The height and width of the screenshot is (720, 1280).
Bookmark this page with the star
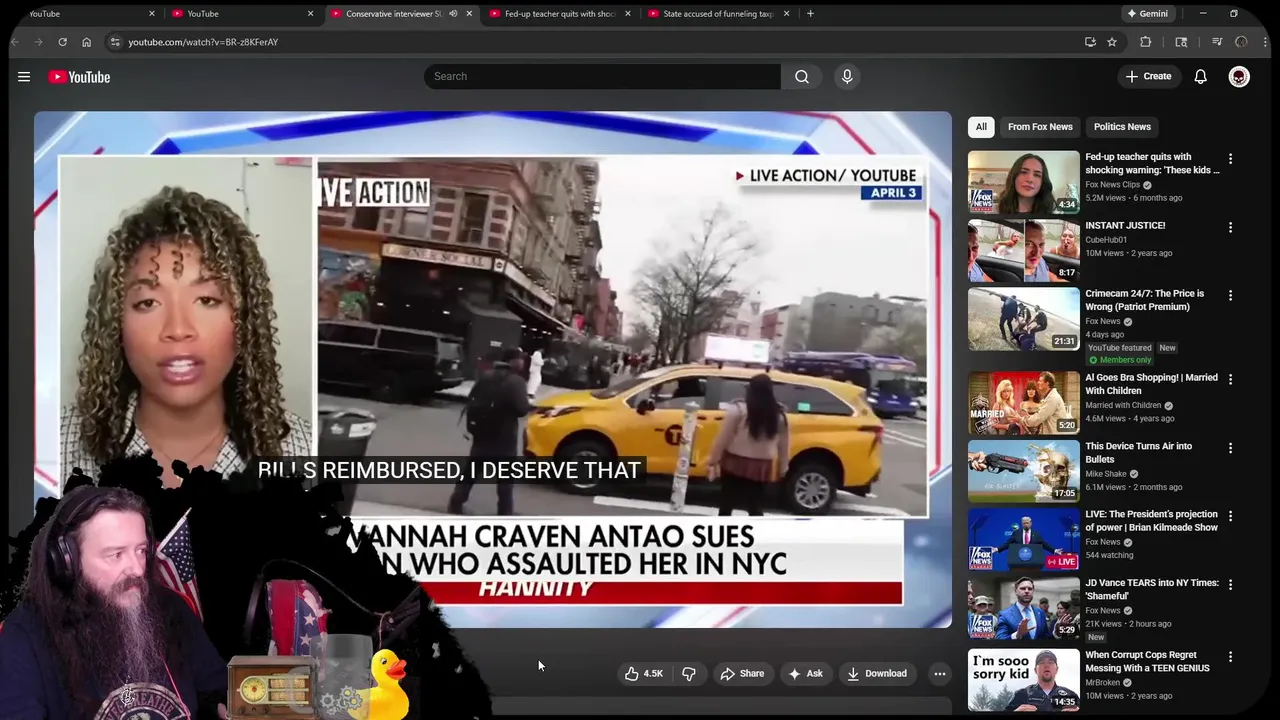click(1111, 42)
